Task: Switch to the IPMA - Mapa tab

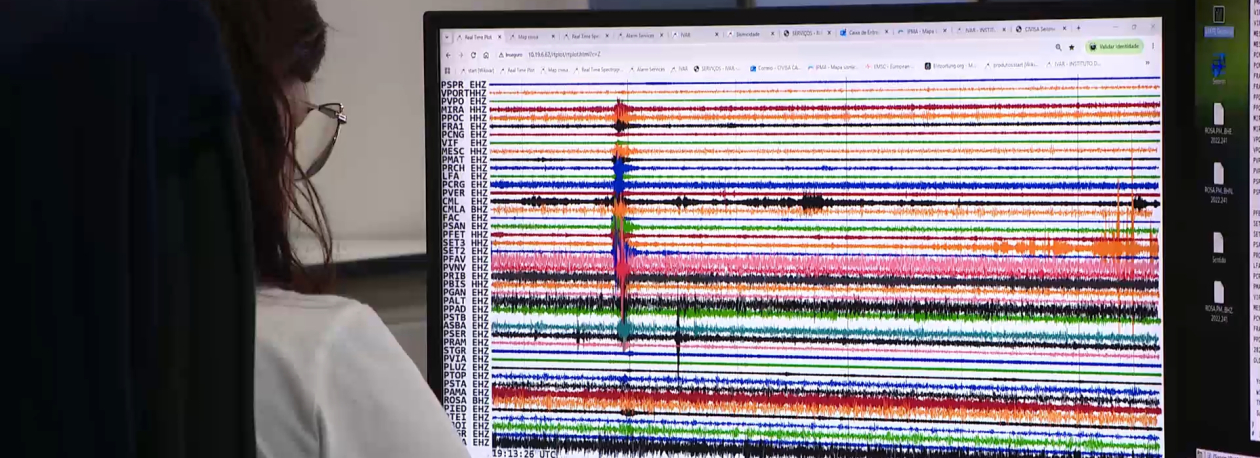Action: click(921, 31)
